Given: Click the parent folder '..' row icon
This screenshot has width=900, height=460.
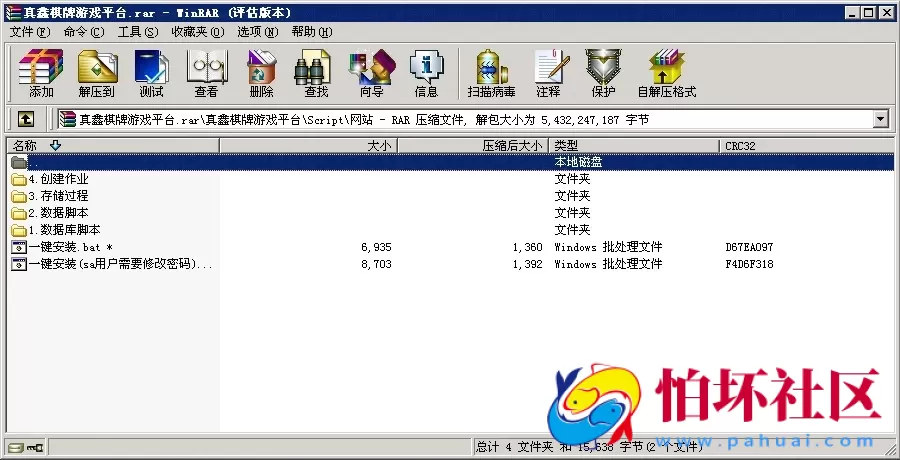Looking at the screenshot, I should (x=19, y=162).
